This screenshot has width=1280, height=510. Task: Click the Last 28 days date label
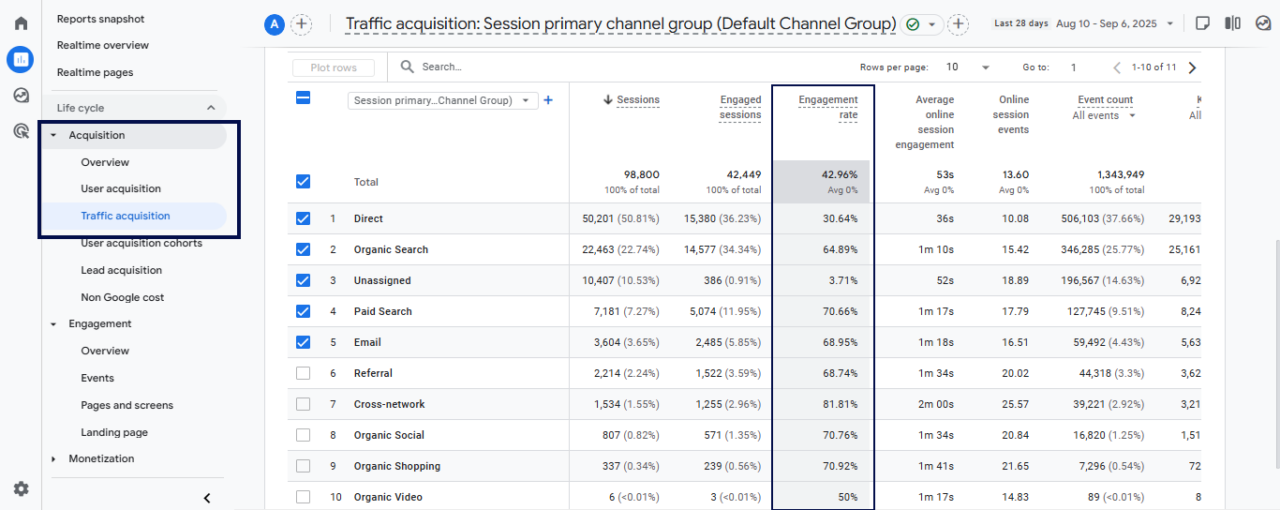click(x=1021, y=23)
